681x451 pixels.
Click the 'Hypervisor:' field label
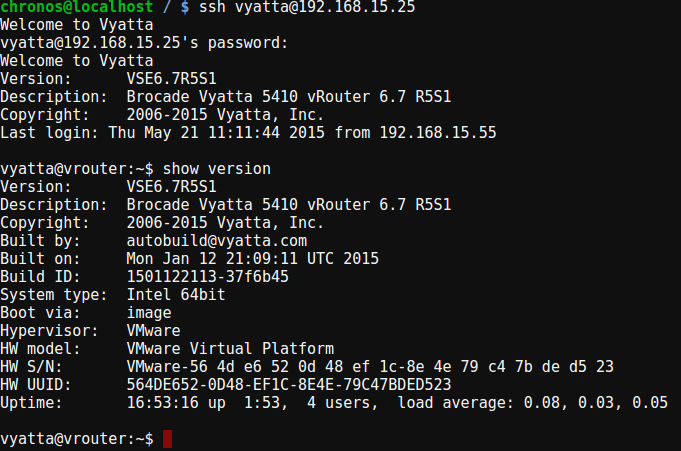(x=48, y=331)
